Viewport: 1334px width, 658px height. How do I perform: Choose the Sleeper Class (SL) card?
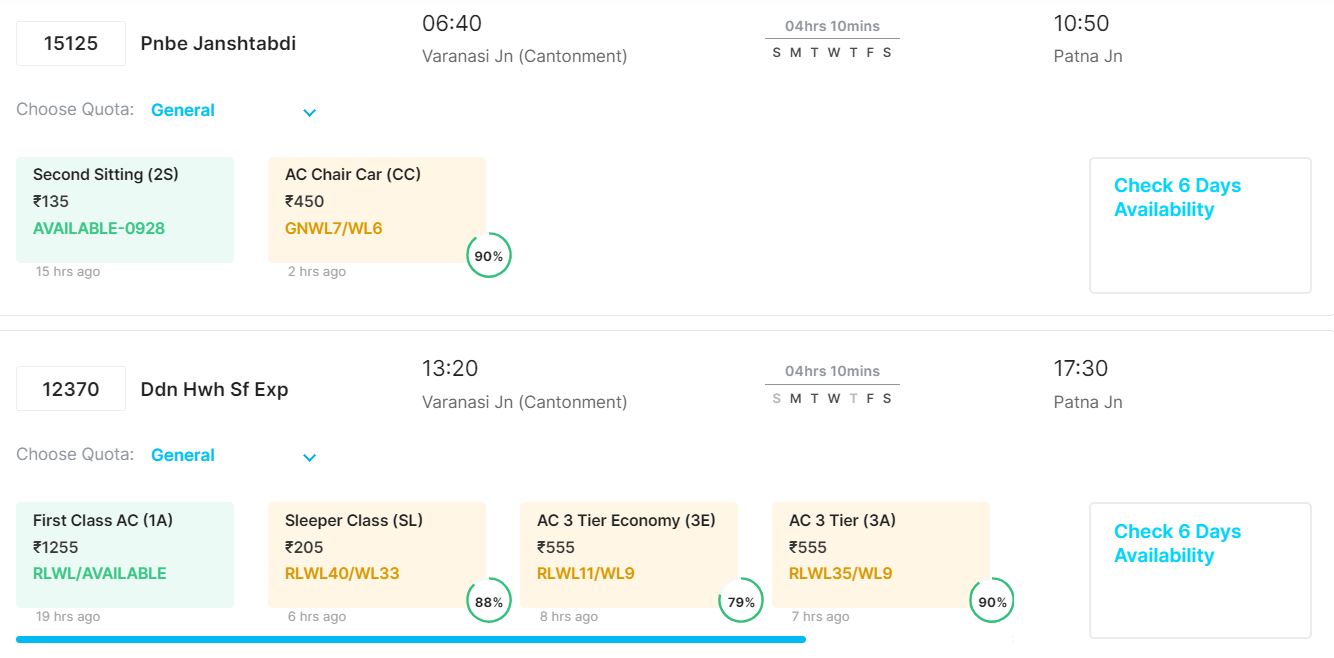click(x=377, y=554)
